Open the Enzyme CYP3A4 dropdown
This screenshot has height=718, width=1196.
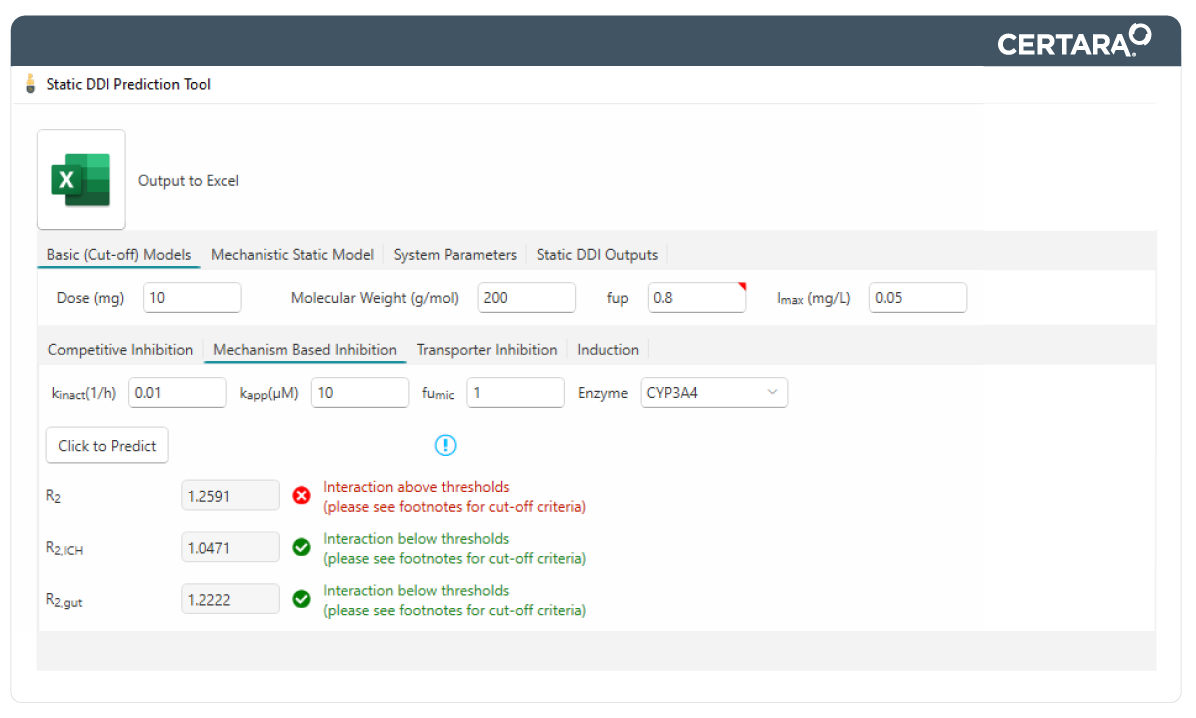(x=714, y=393)
